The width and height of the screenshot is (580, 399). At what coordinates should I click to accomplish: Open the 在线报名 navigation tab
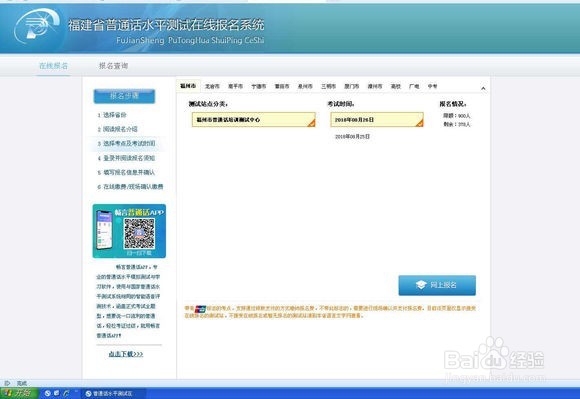coord(54,66)
